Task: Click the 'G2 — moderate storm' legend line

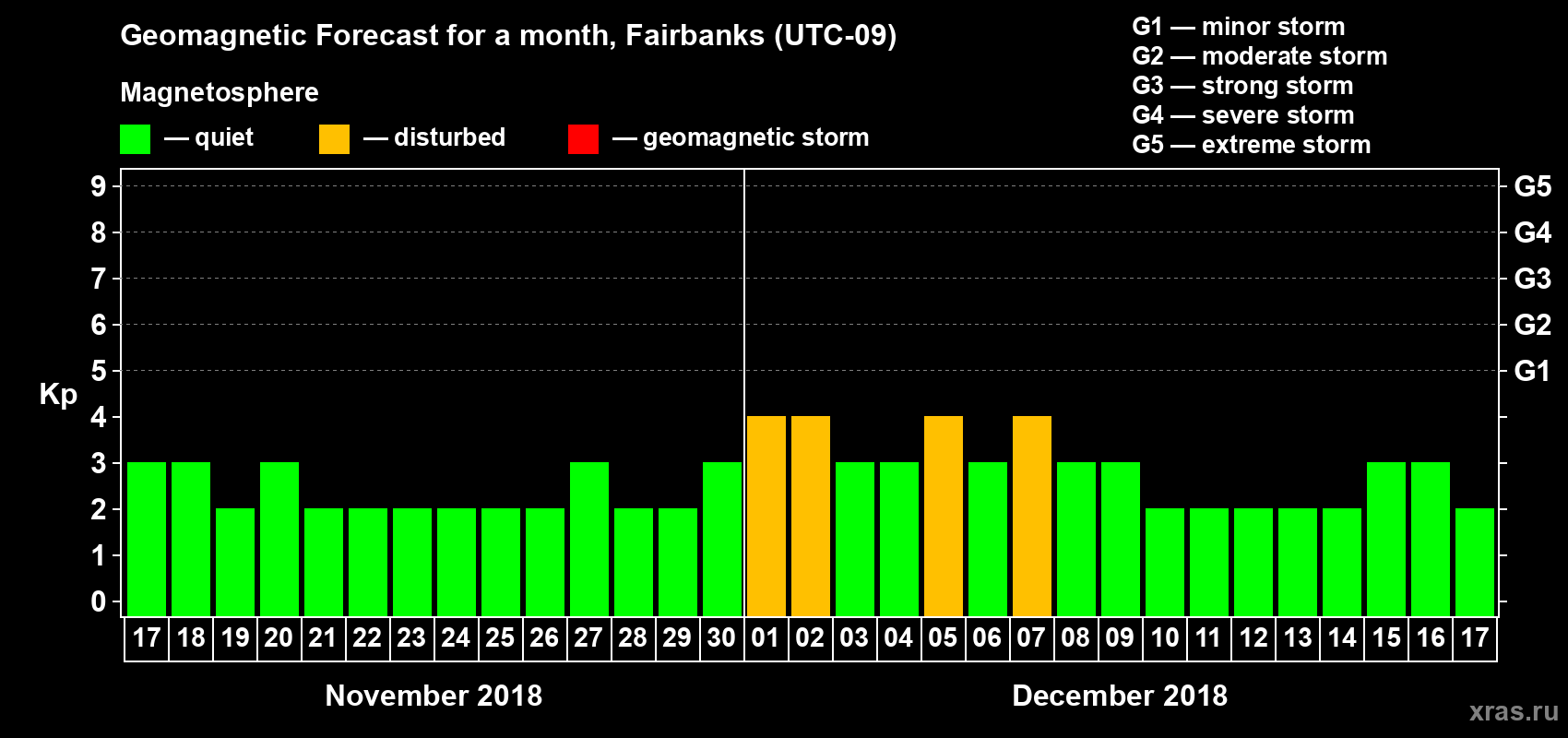Action: point(1260,56)
